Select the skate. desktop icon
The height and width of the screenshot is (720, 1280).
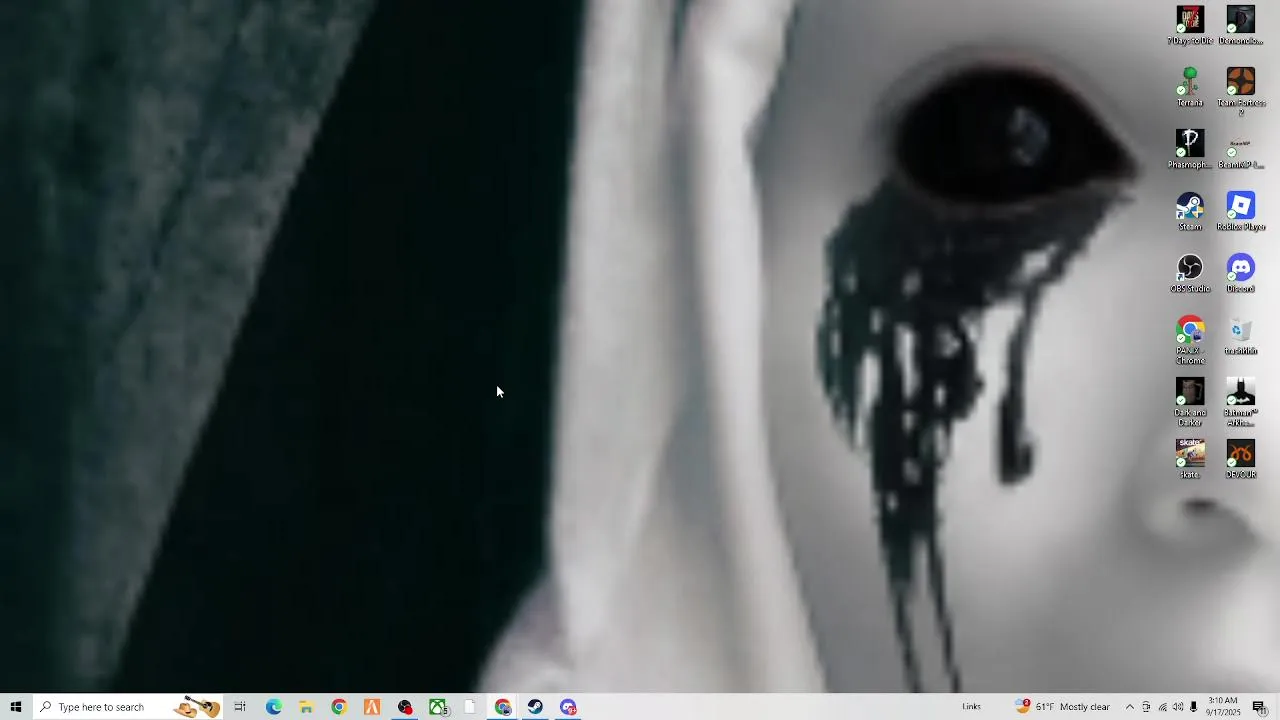[1190, 459]
